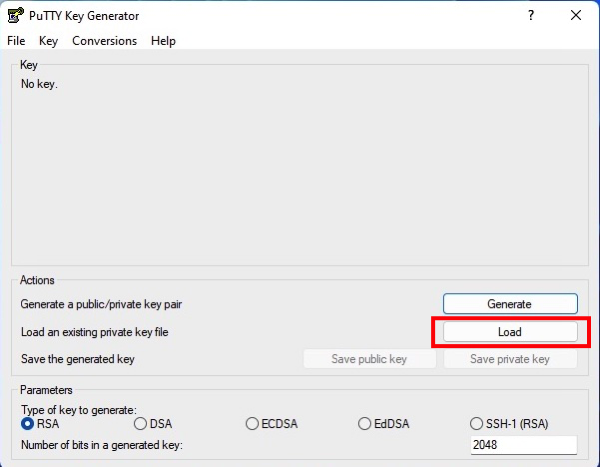Open the Help menu
The width and height of the screenshot is (600, 467).
click(163, 41)
